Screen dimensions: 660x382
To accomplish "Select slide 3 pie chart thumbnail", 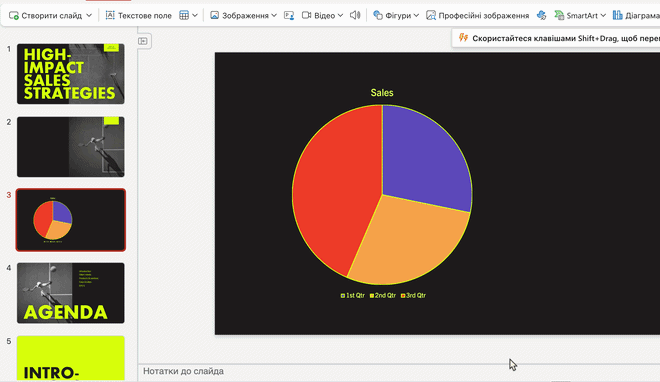I will click(71, 220).
